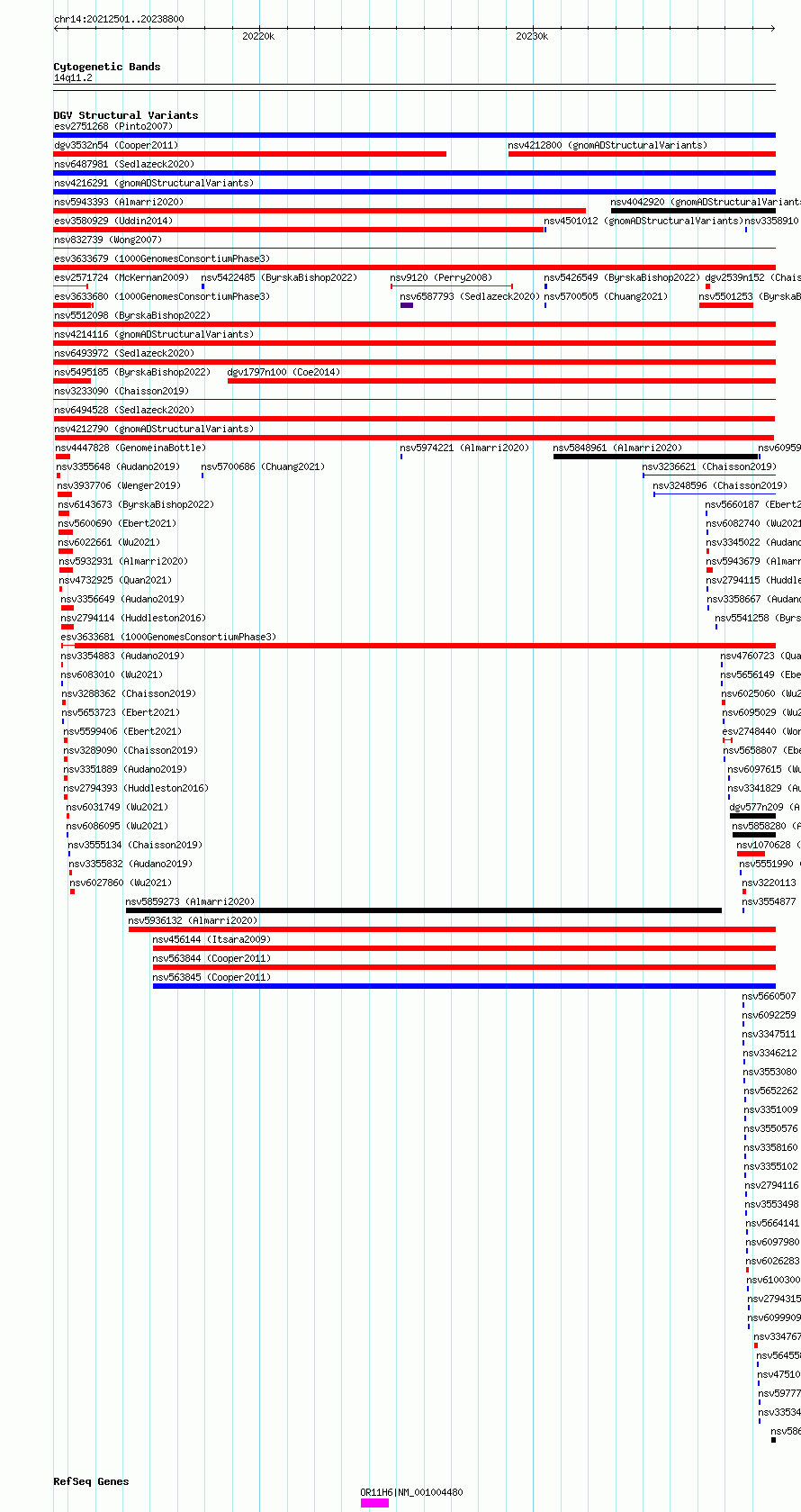The height and width of the screenshot is (1512, 801).
Task: Click the nsv3236621 (Chaisson2019) label
Action: point(709,466)
